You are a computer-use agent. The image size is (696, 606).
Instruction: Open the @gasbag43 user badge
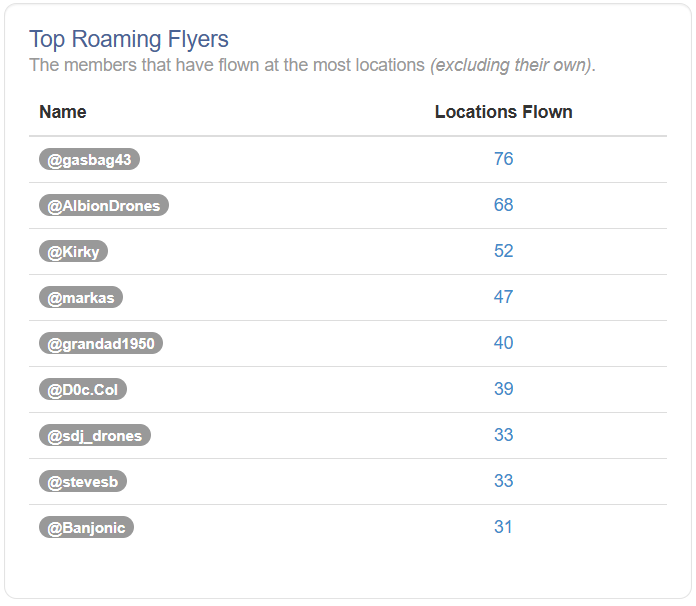pyautogui.click(x=89, y=159)
